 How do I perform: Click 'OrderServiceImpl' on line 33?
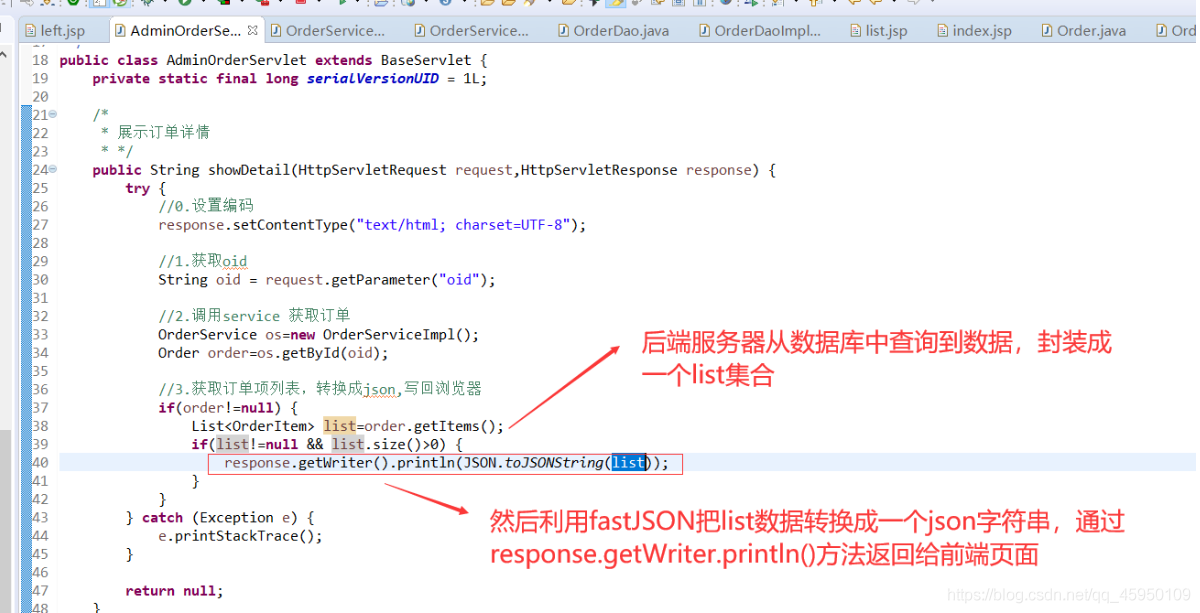[388, 334]
